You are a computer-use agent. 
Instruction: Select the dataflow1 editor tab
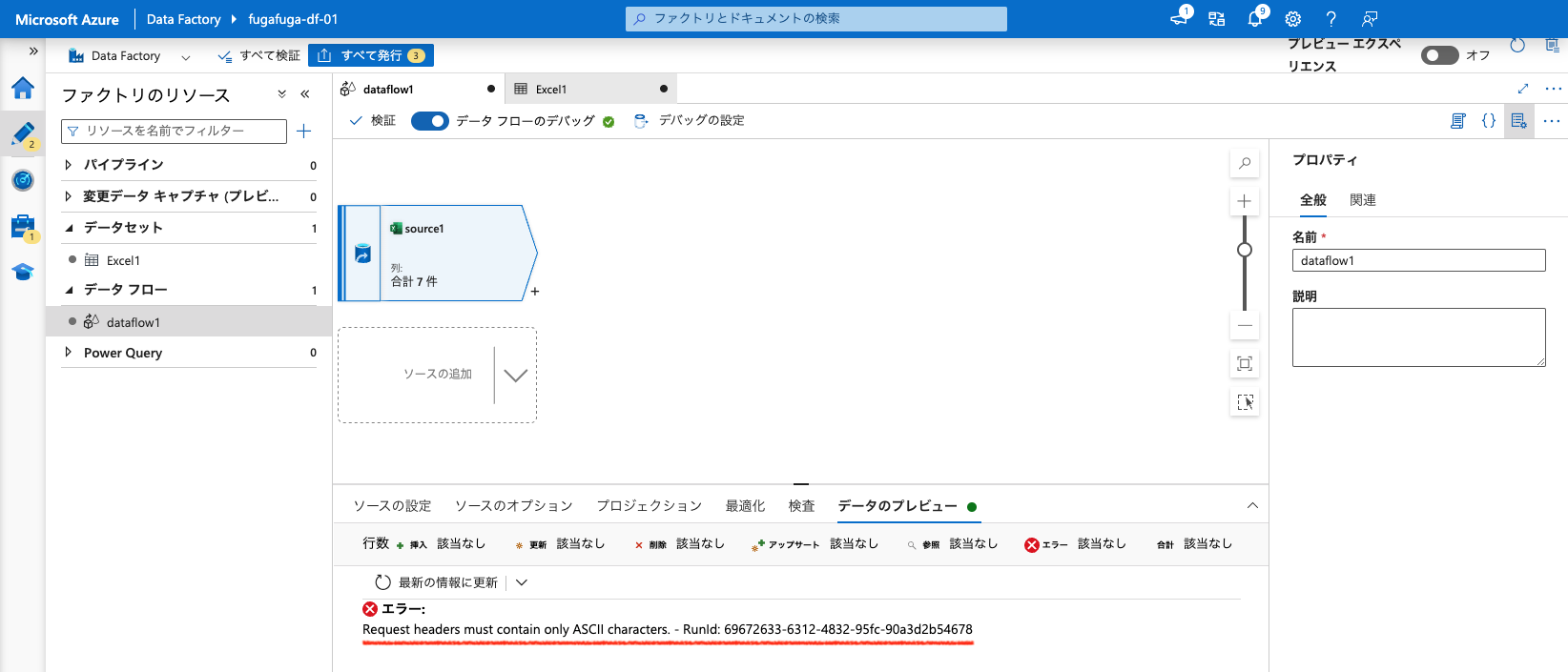click(419, 89)
